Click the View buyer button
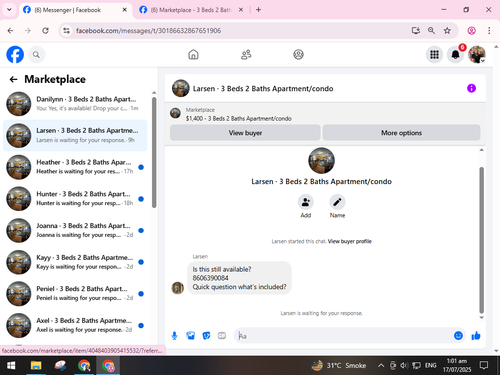The image size is (500, 375). click(245, 133)
